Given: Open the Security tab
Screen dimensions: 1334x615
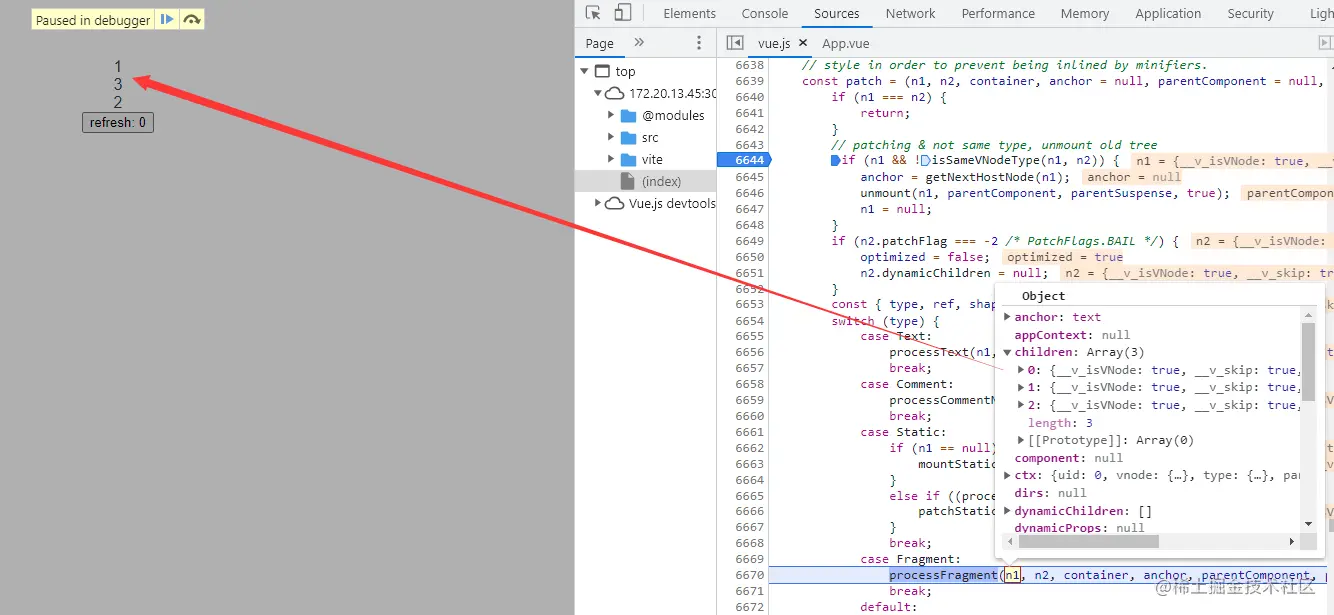Looking at the screenshot, I should 1251,13.
